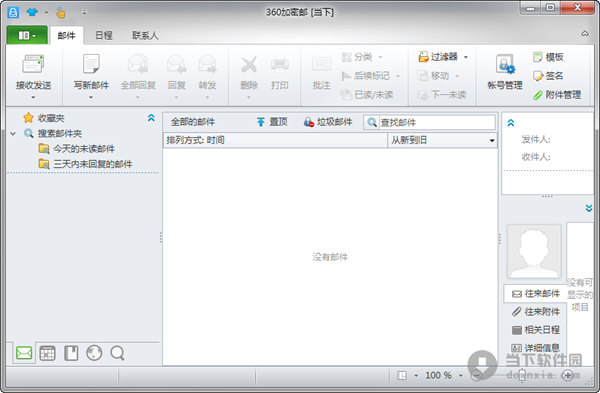Open the quick access customize arrow in the title bar
Viewport: 600px width, 393px height.
point(84,12)
